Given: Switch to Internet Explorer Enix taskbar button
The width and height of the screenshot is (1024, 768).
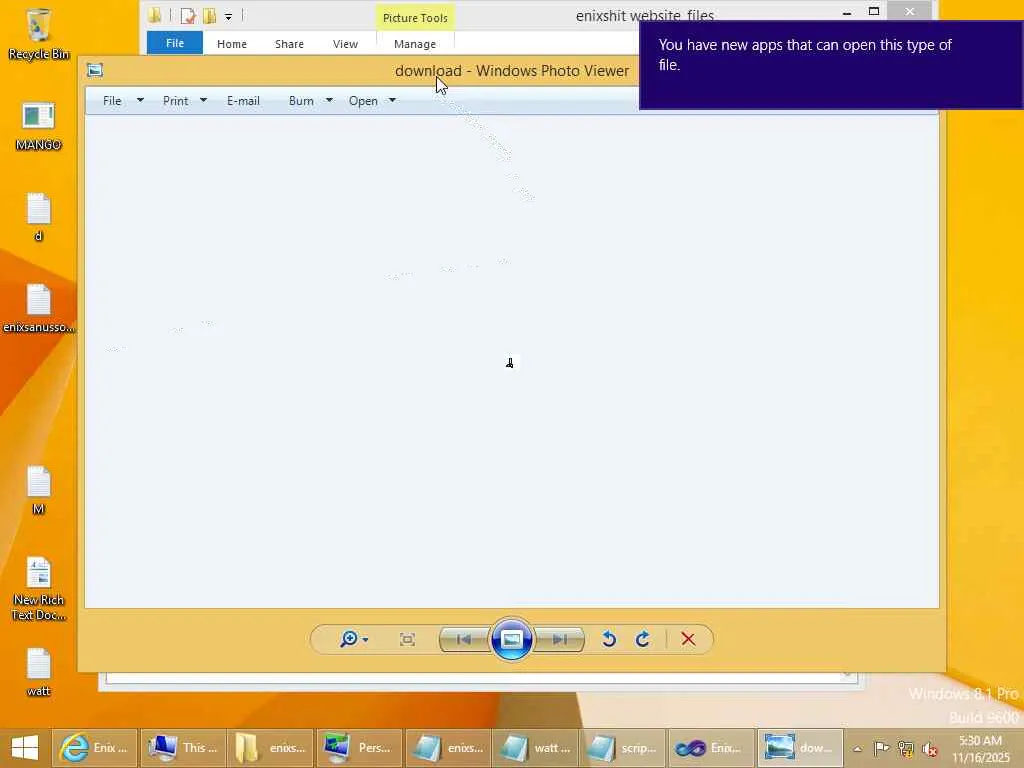Looking at the screenshot, I should [x=95, y=748].
